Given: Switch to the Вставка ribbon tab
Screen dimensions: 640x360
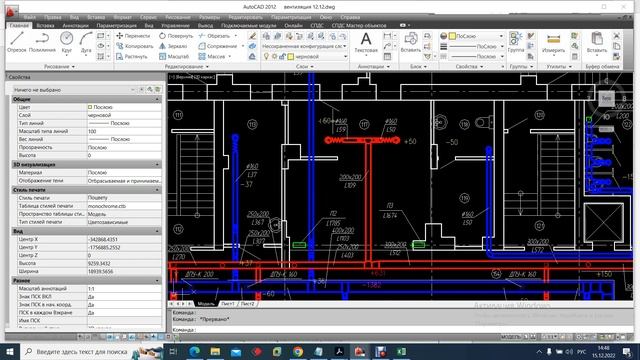Looking at the screenshot, I should [x=45, y=25].
